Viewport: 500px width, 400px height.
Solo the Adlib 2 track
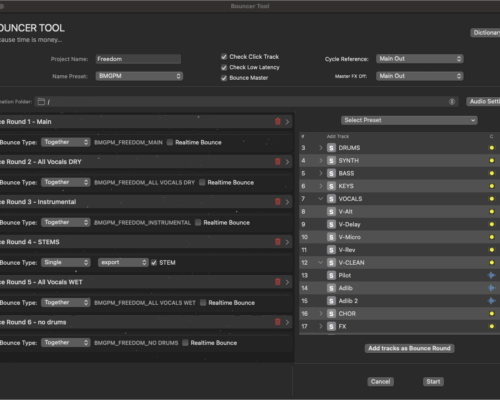331,301
